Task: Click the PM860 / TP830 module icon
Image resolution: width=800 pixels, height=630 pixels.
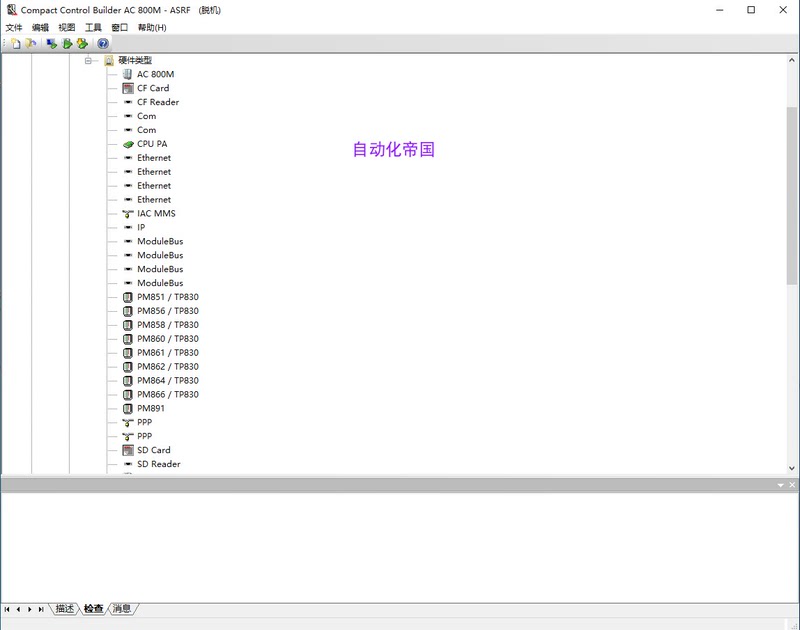Action: click(128, 339)
